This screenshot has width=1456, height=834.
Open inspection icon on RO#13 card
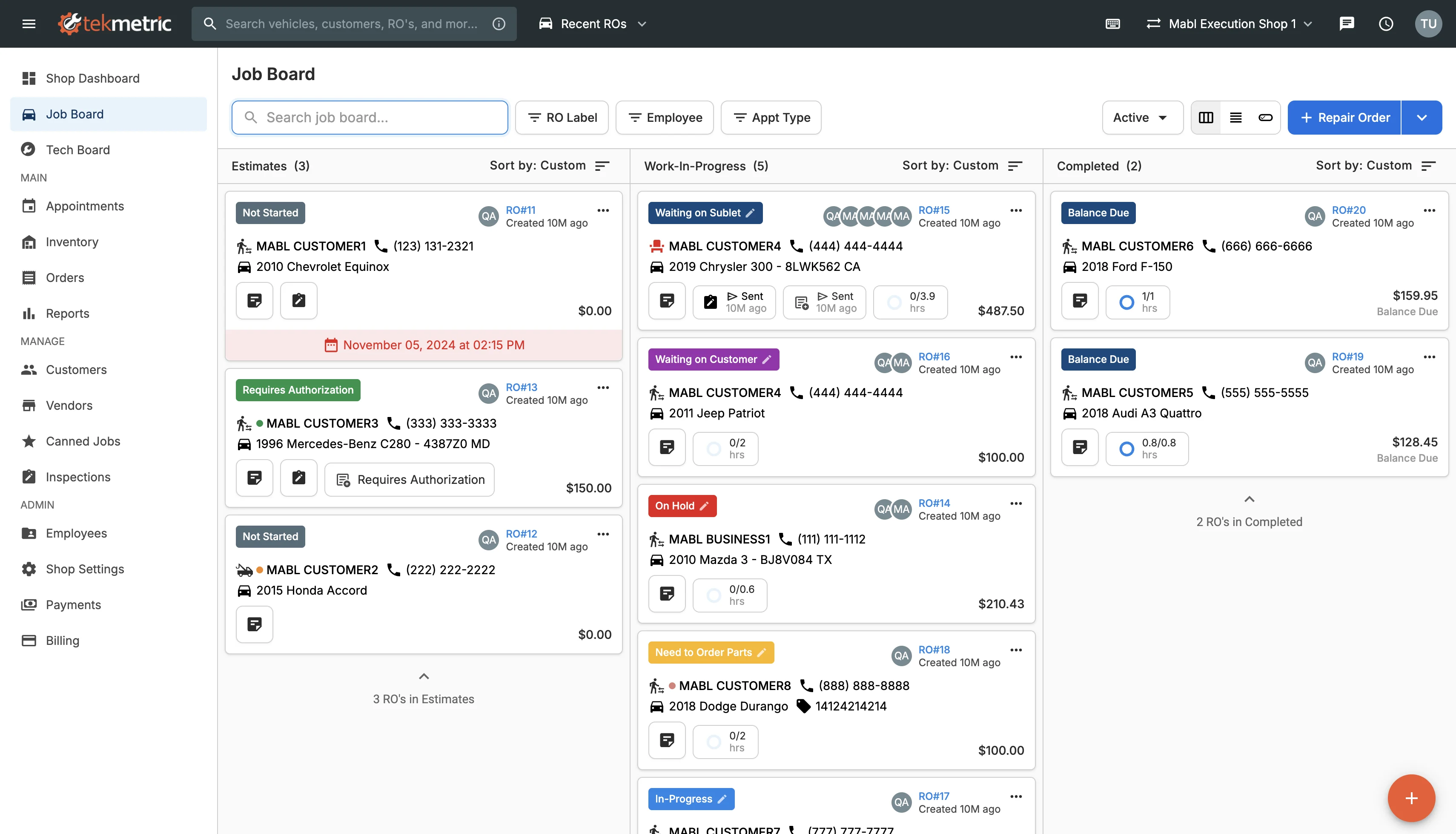pyautogui.click(x=299, y=478)
